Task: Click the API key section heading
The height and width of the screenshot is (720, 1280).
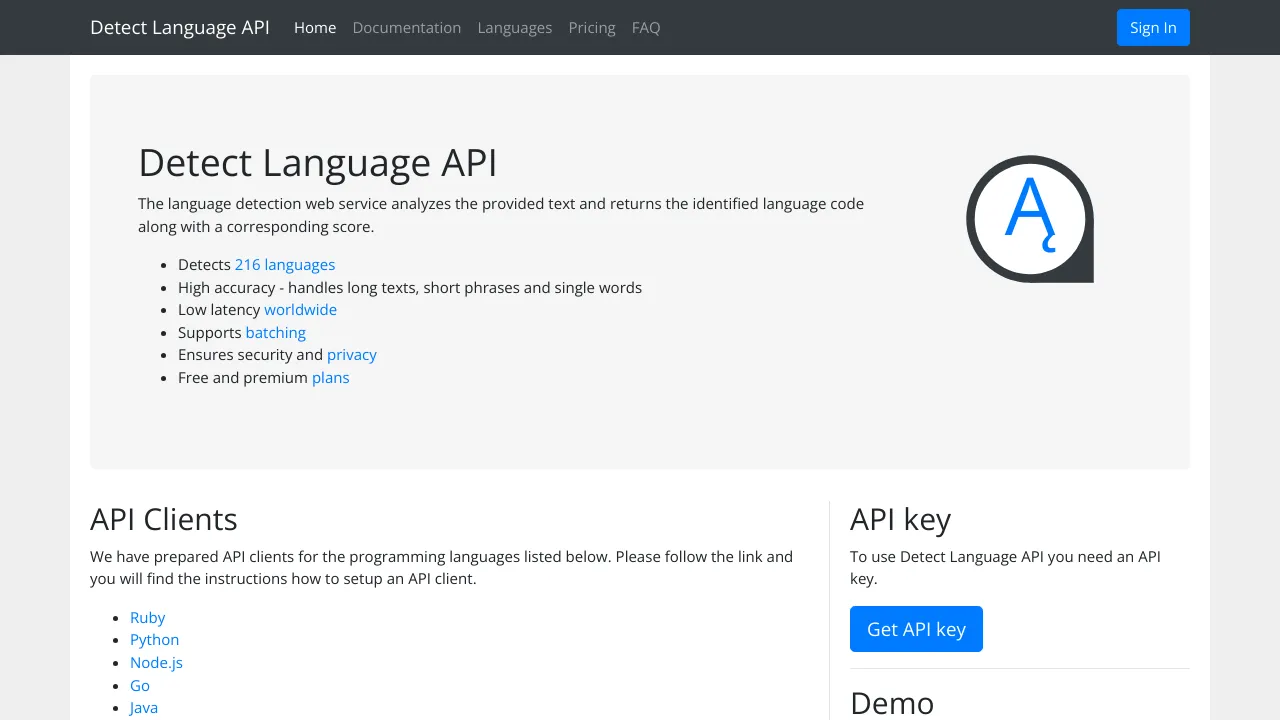Action: 901,520
